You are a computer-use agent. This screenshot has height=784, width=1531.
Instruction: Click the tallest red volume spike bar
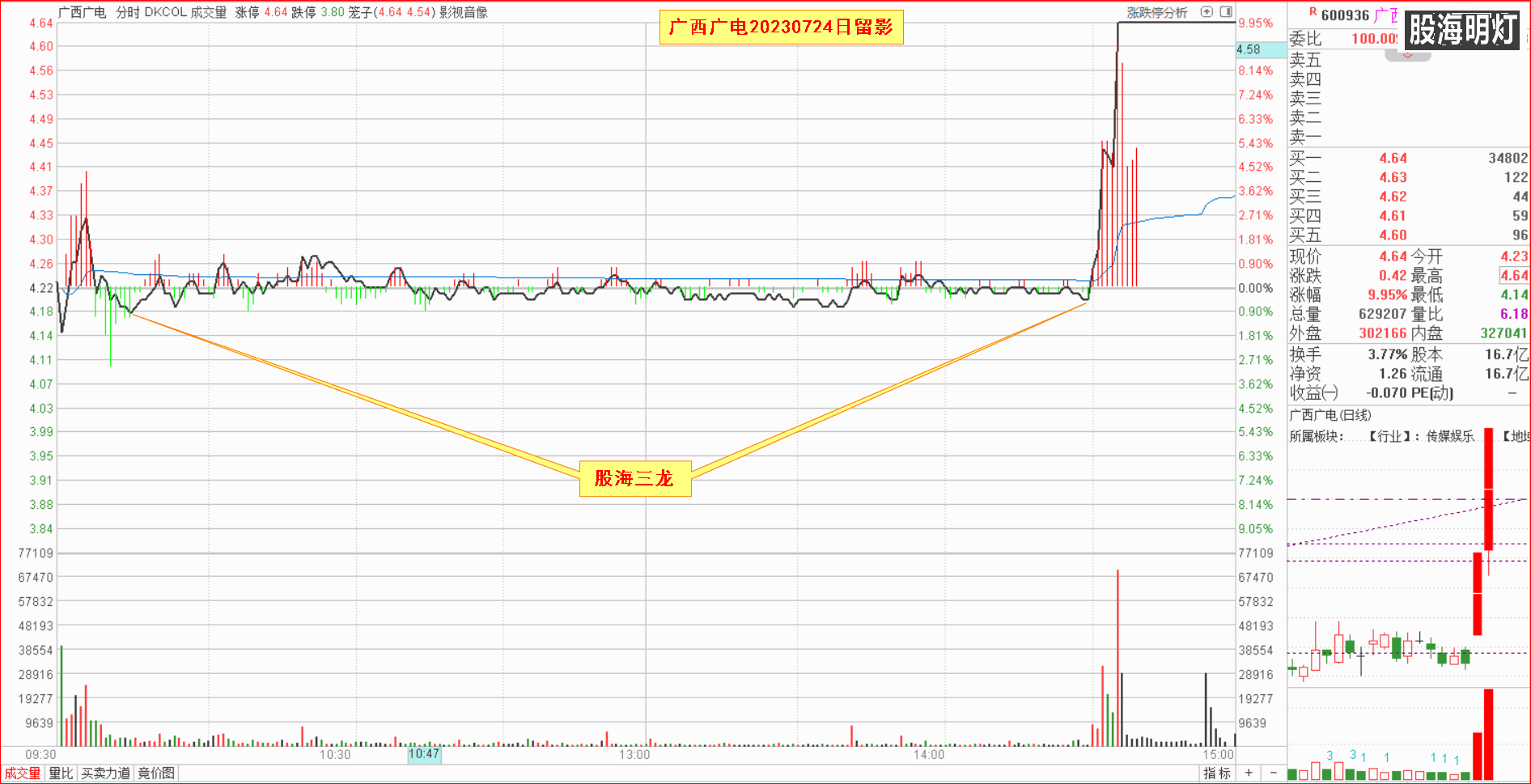[1118, 657]
